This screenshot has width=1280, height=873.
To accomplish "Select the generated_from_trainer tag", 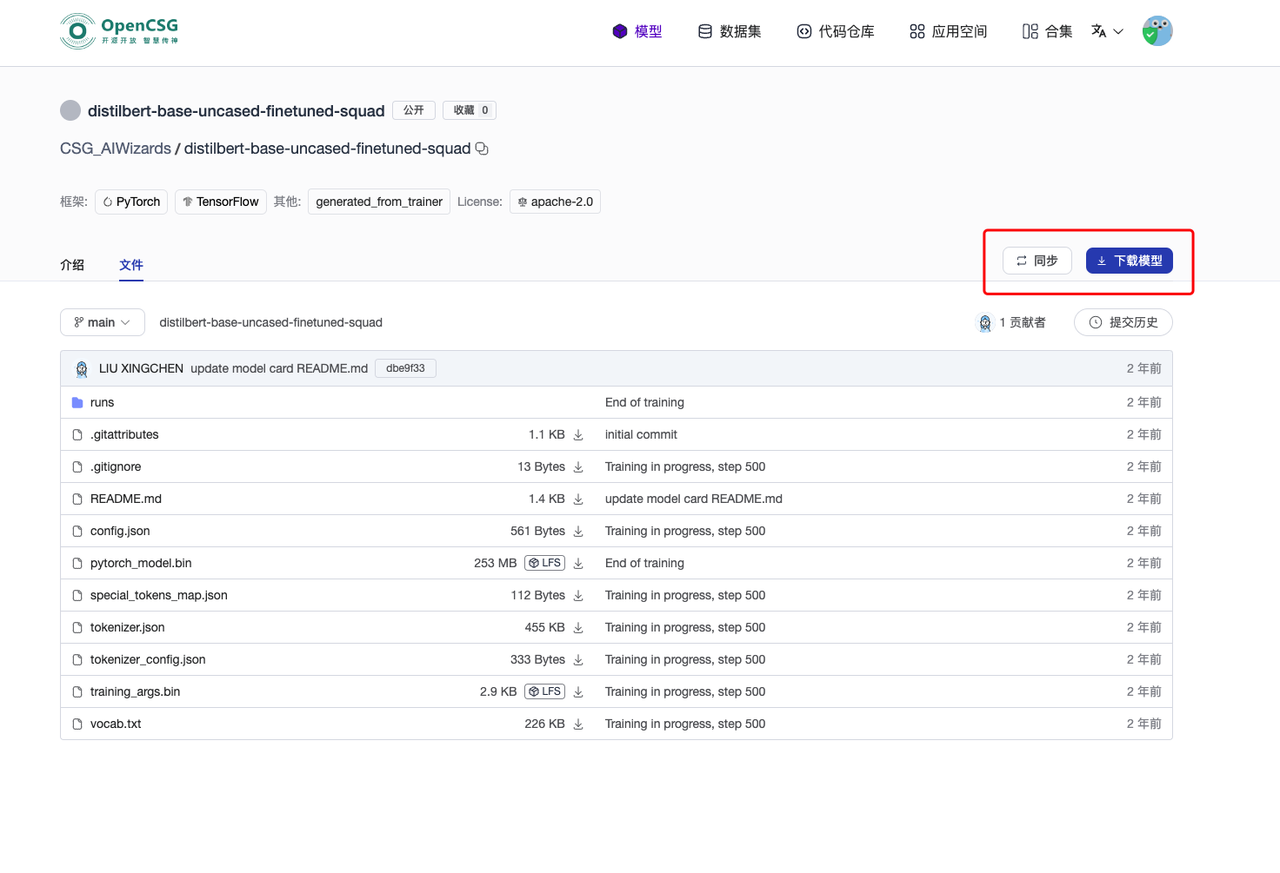I will [379, 201].
